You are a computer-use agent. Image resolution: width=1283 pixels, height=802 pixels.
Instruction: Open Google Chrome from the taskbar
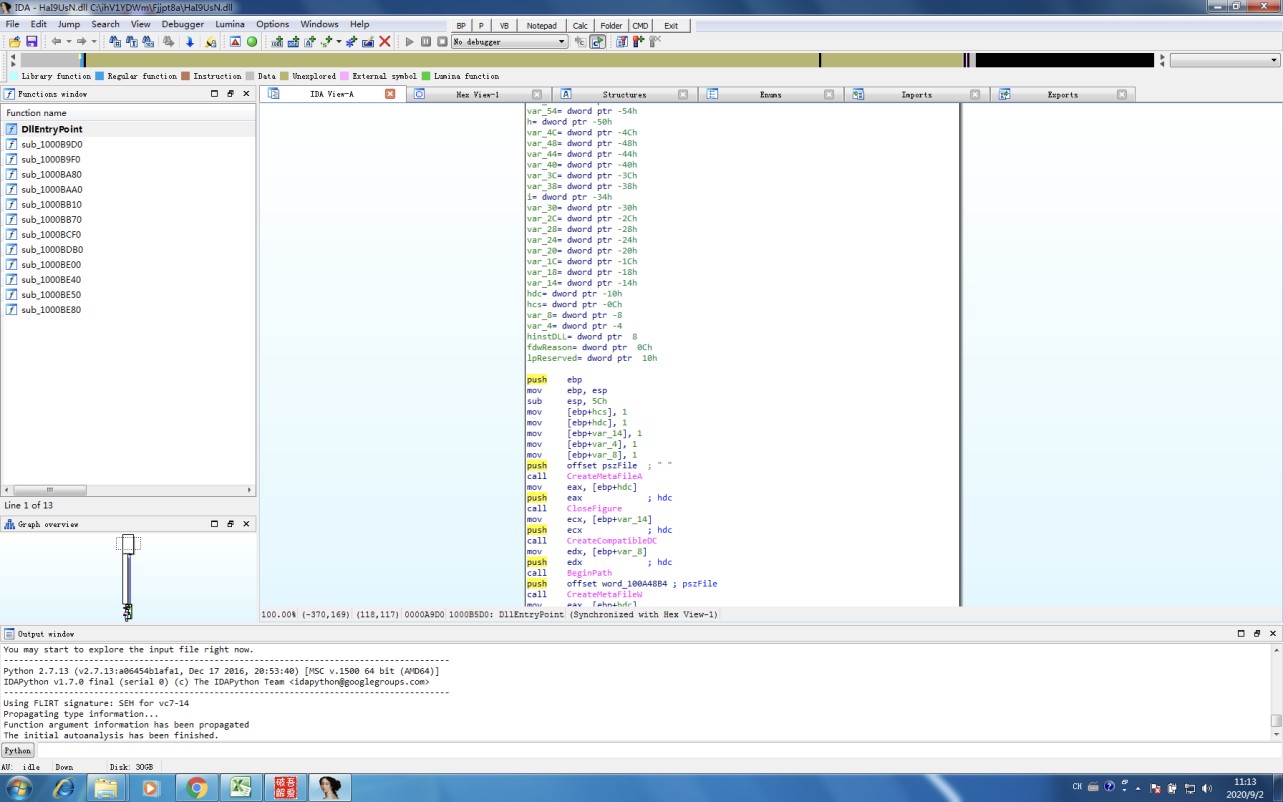click(196, 788)
